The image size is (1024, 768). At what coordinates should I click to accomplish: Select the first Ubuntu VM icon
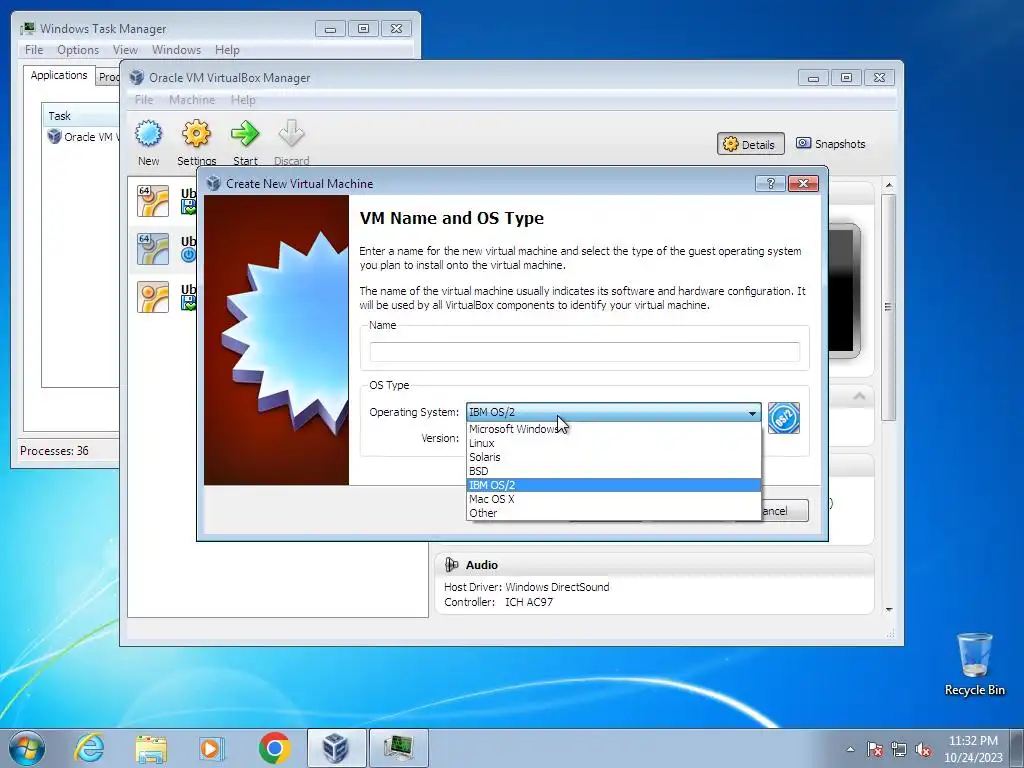(153, 200)
